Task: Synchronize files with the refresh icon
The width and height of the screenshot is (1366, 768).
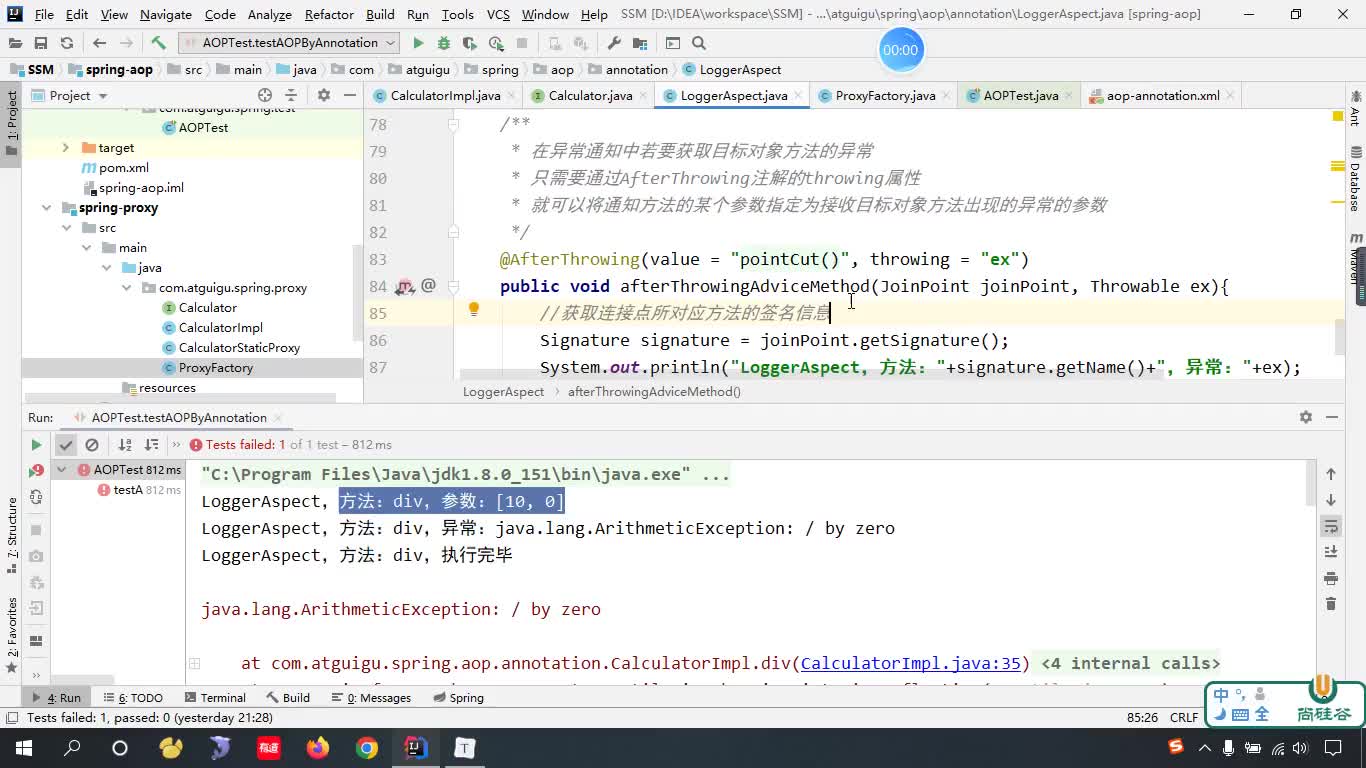Action: click(67, 43)
